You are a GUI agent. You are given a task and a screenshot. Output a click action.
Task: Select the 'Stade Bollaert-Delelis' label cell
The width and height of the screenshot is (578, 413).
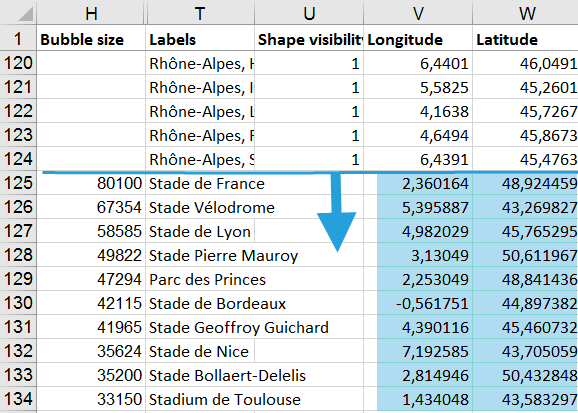pyautogui.click(x=200, y=375)
